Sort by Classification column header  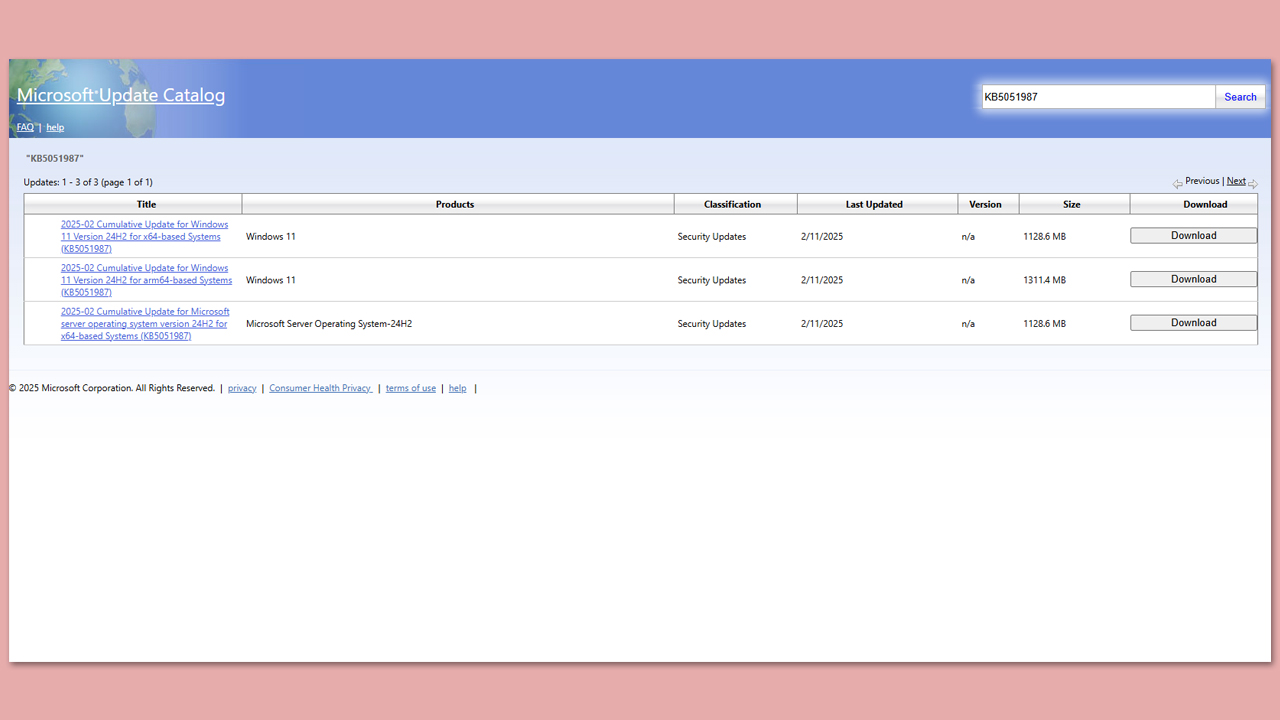[732, 204]
